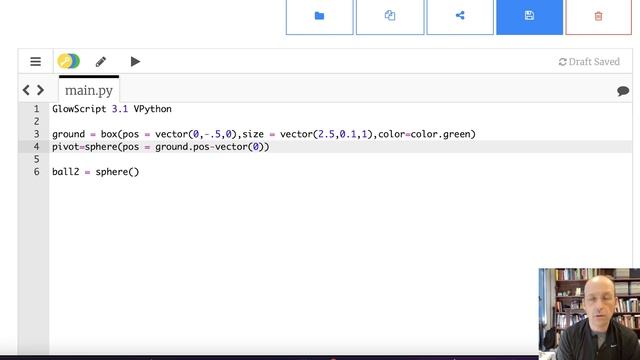
Task: Click the Draft Saved status
Action: click(x=589, y=62)
